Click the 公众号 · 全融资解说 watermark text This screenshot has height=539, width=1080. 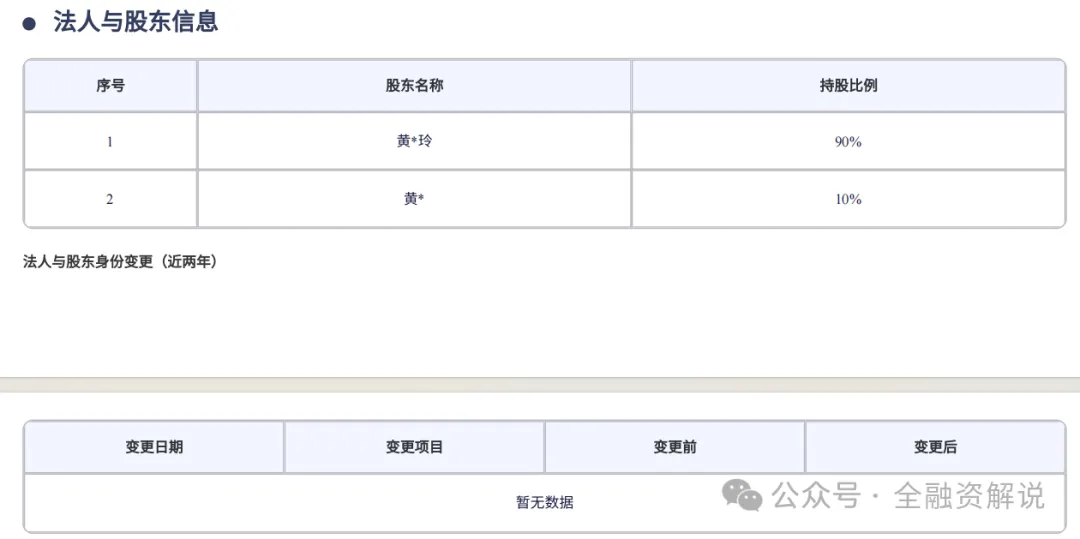tap(908, 496)
